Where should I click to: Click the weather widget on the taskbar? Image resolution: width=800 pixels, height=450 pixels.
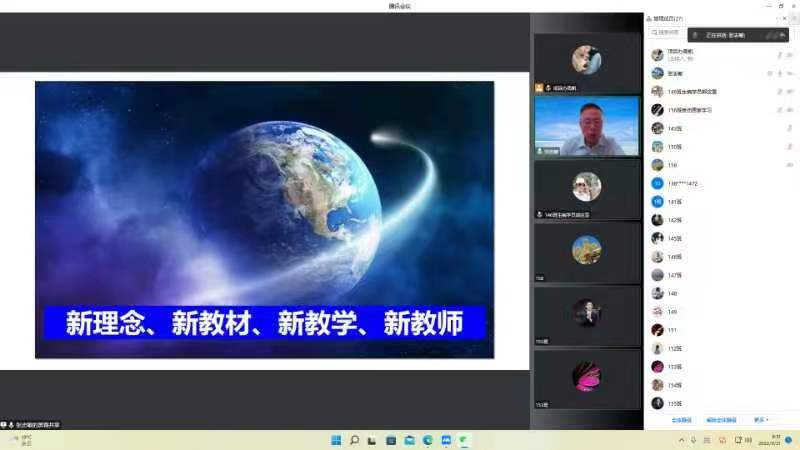pos(20,440)
